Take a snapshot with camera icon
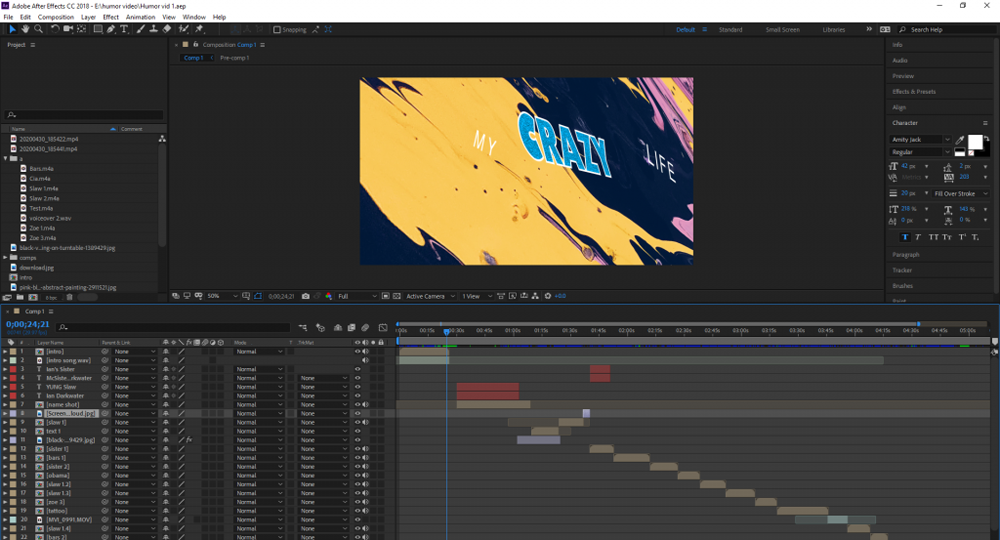The height and width of the screenshot is (540, 1000). coord(305,296)
